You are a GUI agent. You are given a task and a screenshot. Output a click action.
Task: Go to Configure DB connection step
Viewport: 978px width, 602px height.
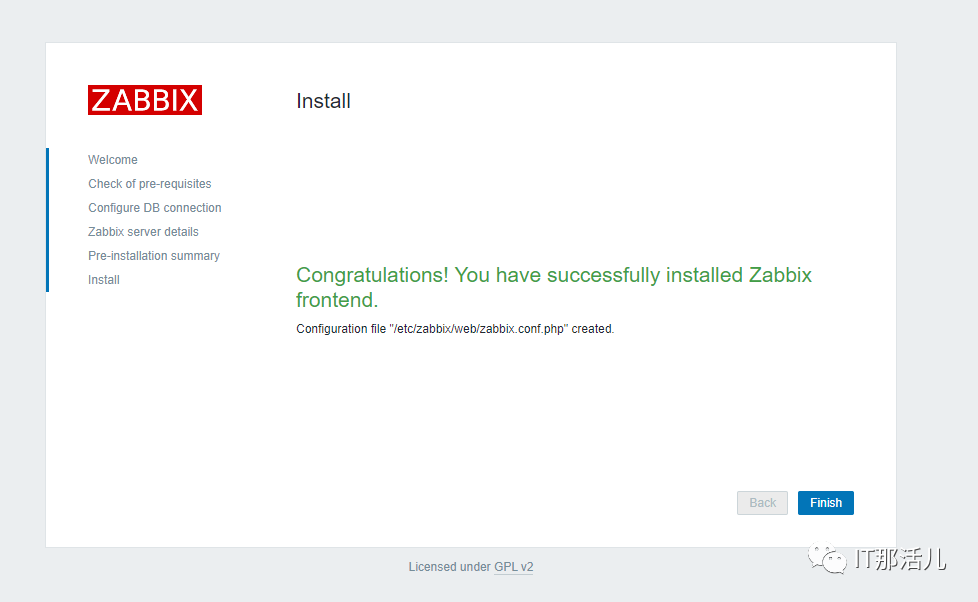tap(155, 208)
